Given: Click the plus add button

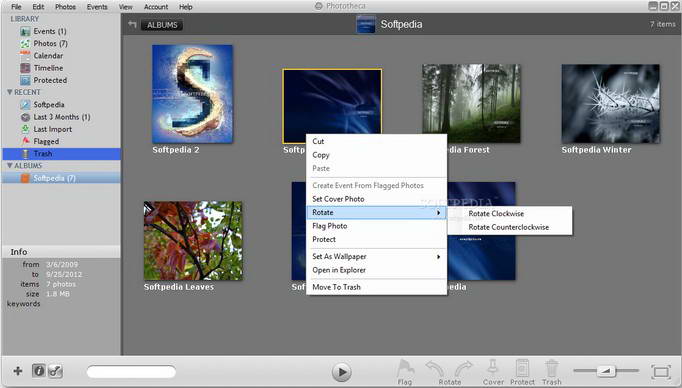Looking at the screenshot, I should pos(18,371).
